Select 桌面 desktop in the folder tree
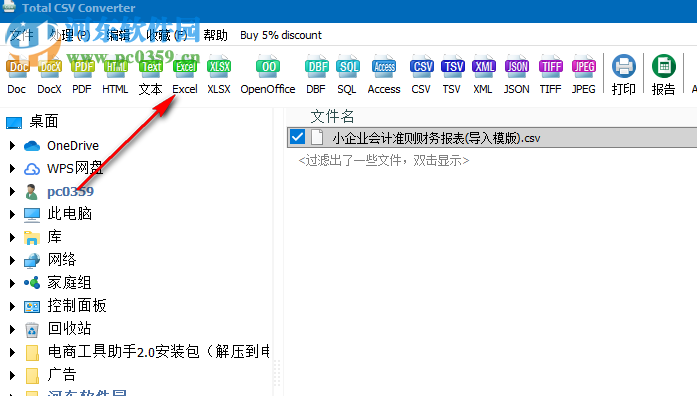This screenshot has height=396, width=697. click(x=44, y=121)
